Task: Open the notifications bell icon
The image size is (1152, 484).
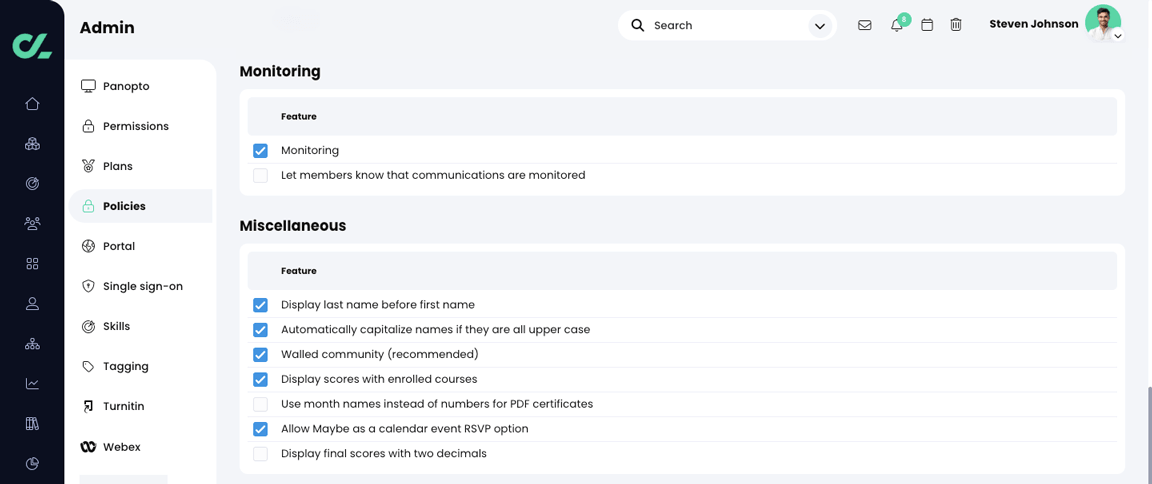Action: [x=896, y=26]
